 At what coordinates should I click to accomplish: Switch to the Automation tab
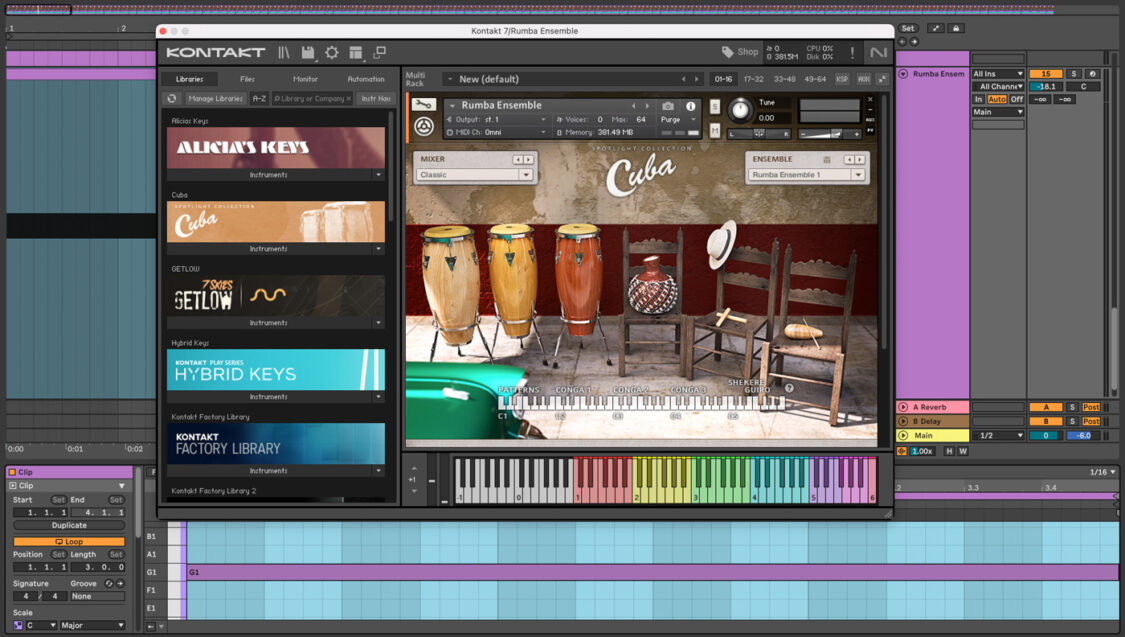tap(366, 79)
